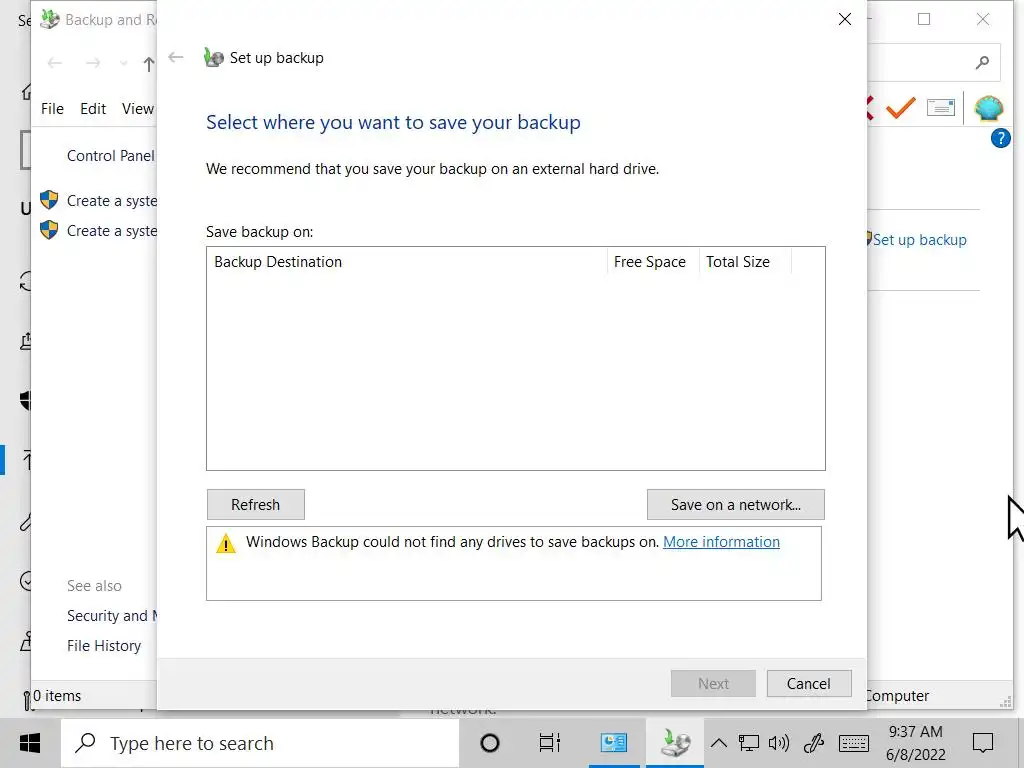Click first Create a system shield link
The image size is (1024, 768).
(112, 200)
